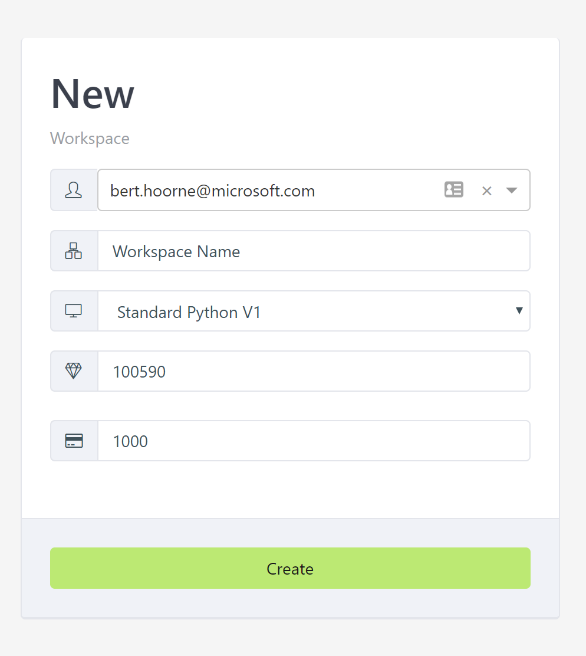Click the workspace boxes icon
586x656 pixels.
point(73,251)
